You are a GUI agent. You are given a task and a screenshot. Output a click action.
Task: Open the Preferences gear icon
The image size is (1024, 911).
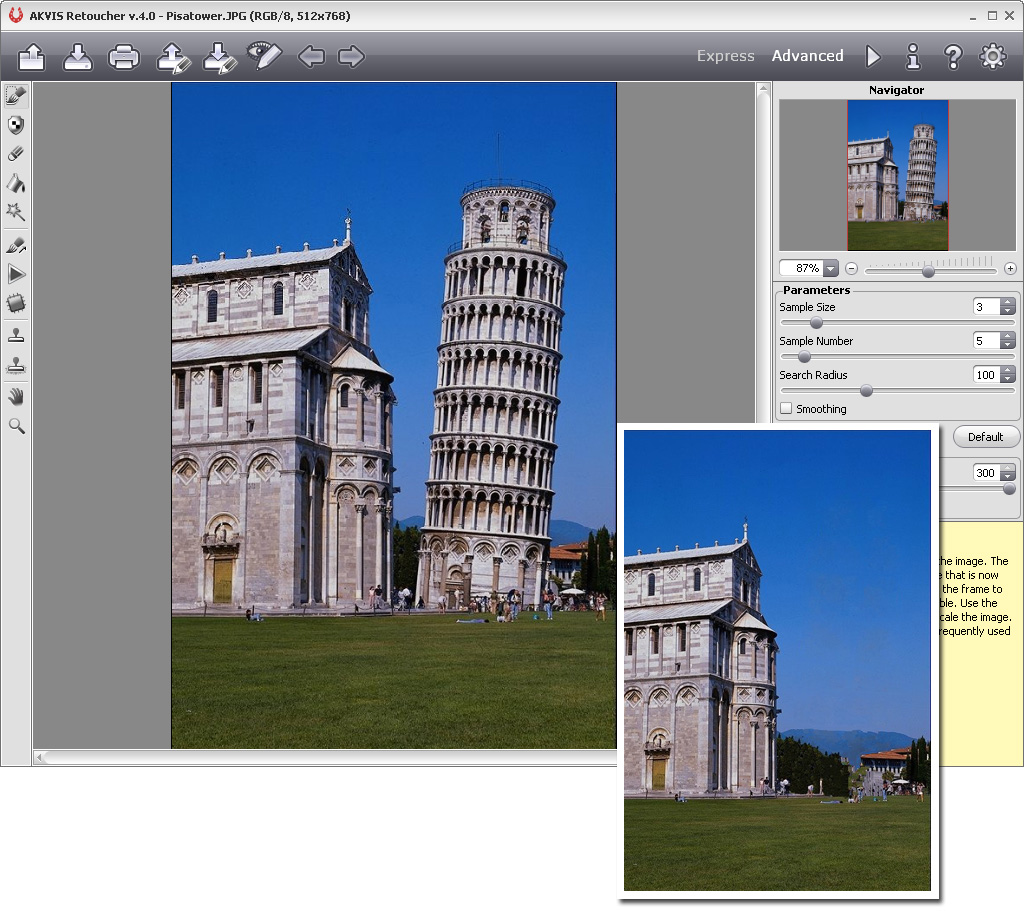(992, 57)
